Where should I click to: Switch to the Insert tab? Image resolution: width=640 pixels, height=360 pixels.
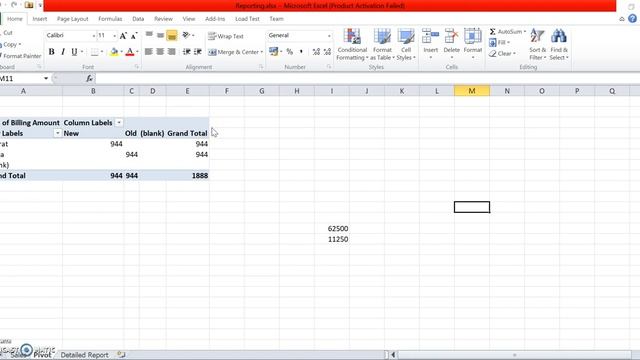40,19
